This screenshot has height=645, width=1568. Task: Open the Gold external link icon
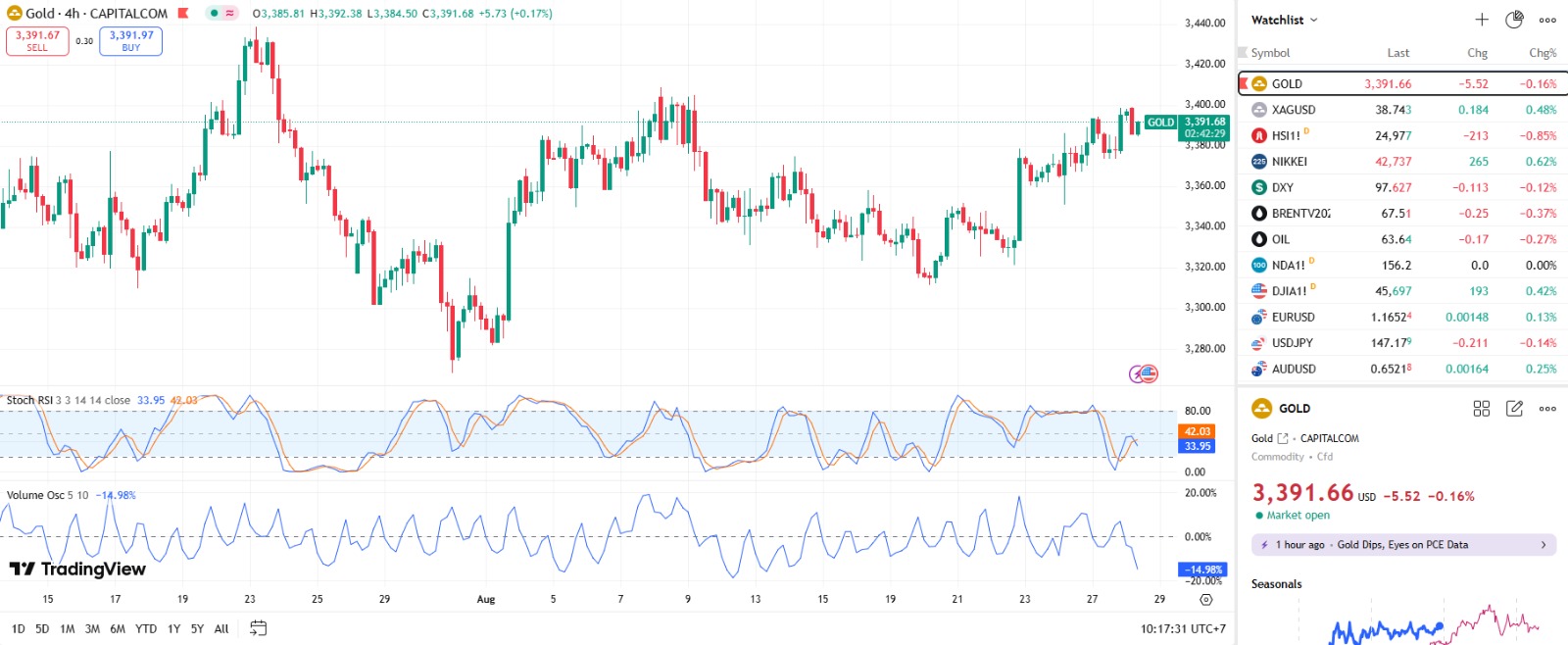1283,439
